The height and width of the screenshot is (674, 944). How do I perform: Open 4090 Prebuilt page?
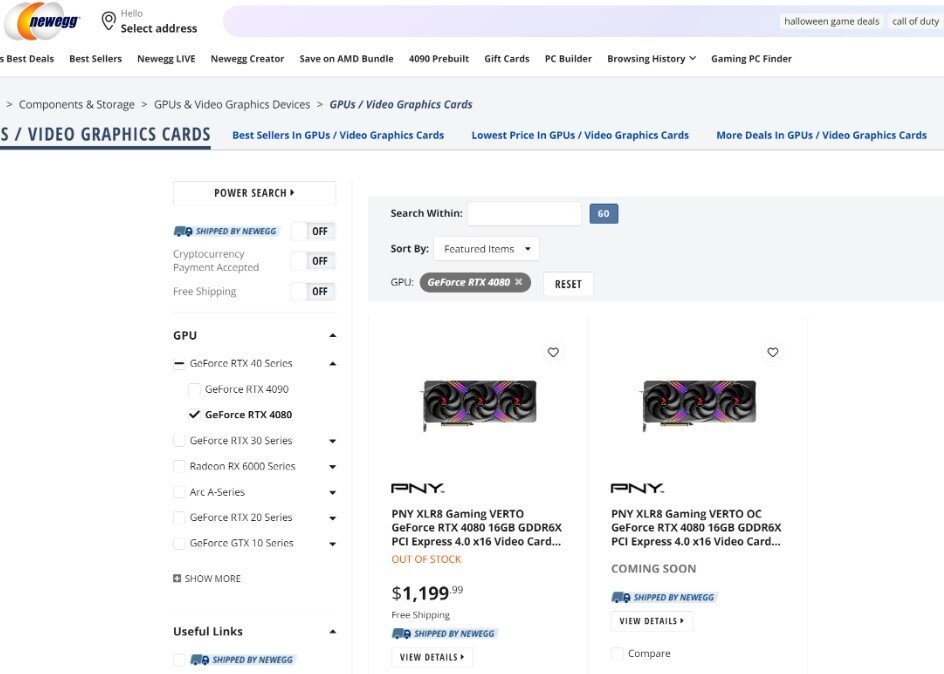438,58
